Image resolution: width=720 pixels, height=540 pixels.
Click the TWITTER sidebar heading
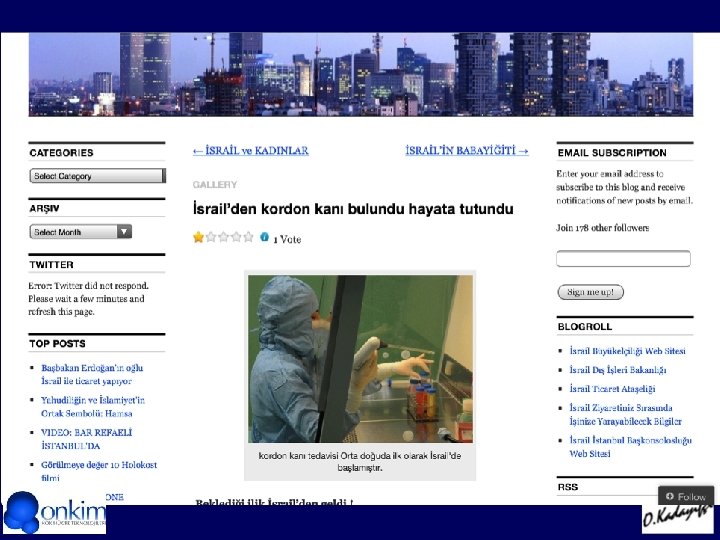tap(51, 264)
